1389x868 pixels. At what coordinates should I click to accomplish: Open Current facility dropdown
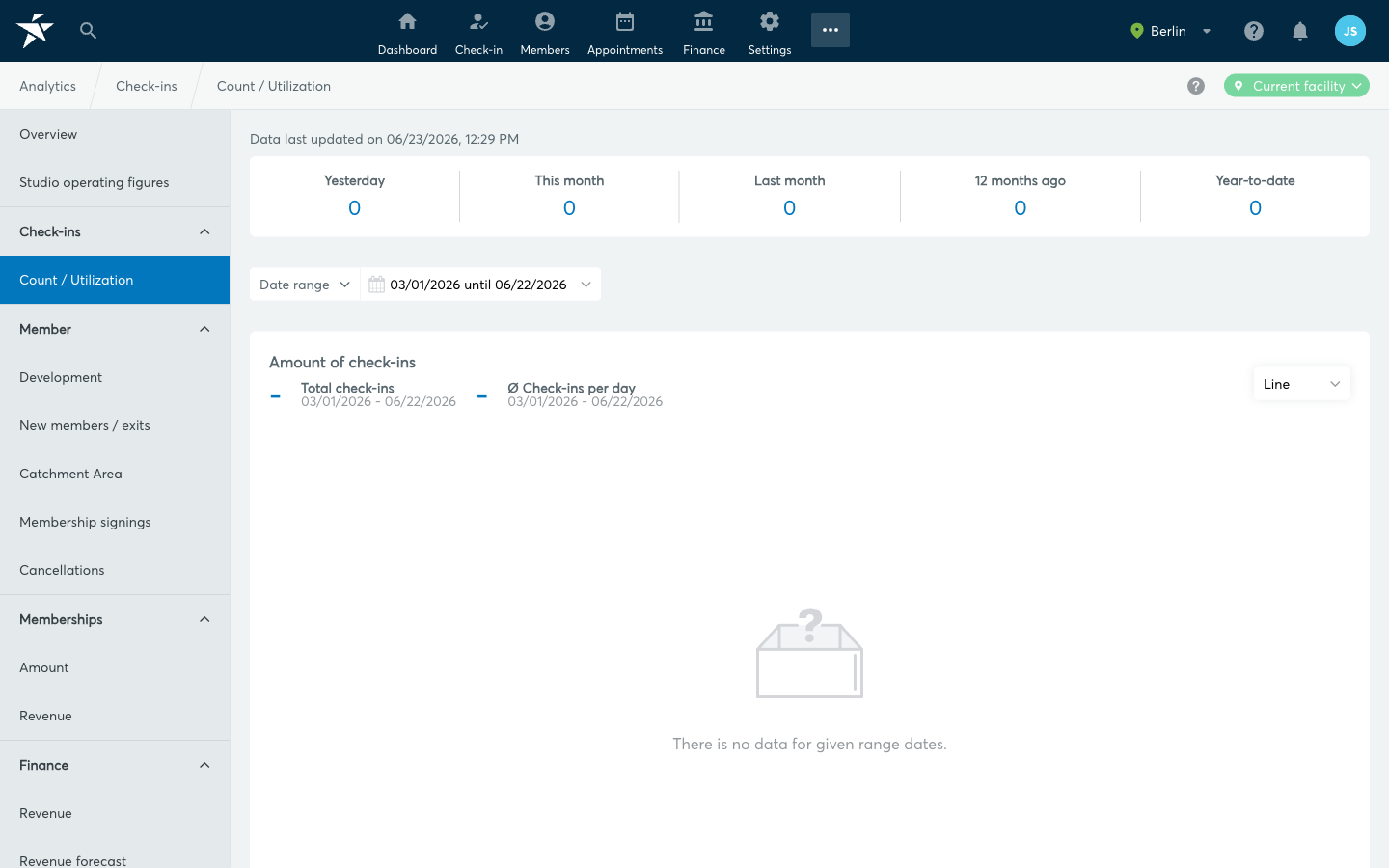click(1296, 86)
